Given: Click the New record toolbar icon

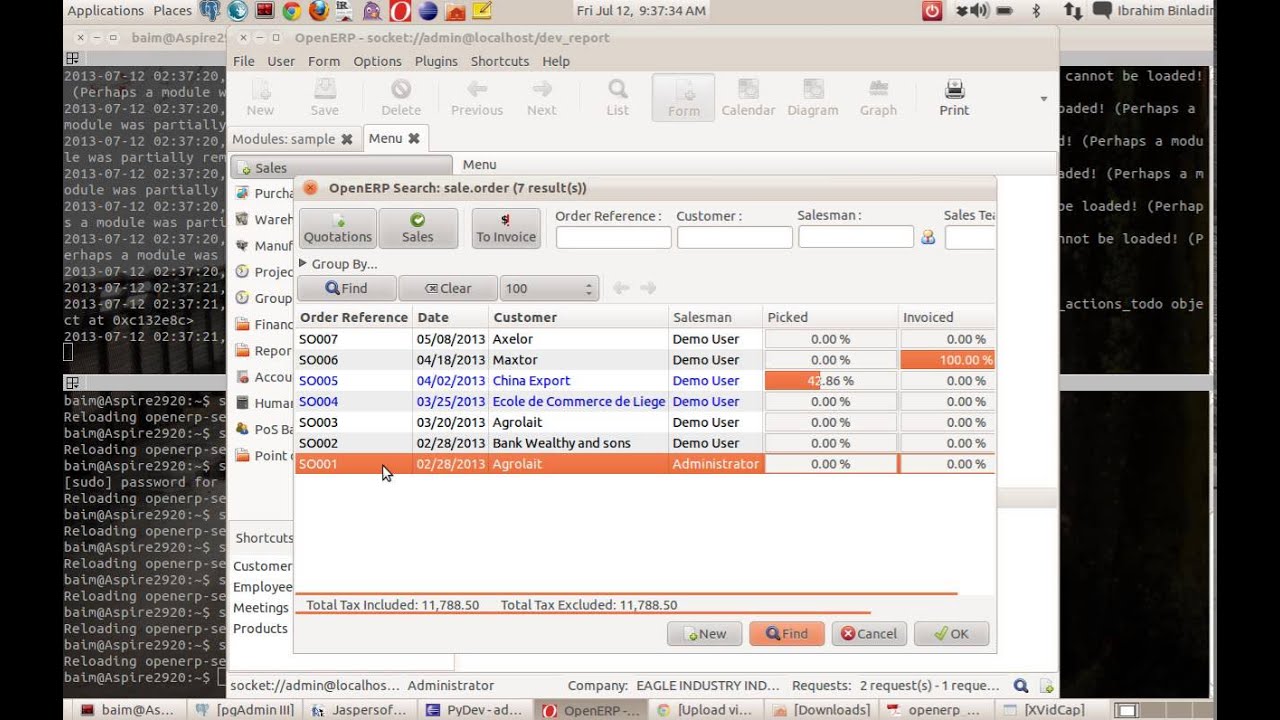Looking at the screenshot, I should coord(260,97).
